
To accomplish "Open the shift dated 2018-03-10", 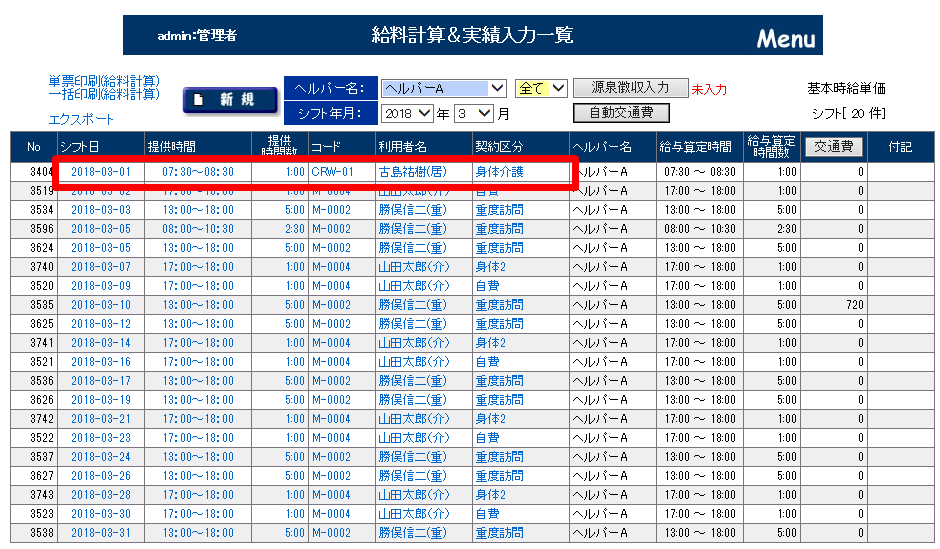I will [x=100, y=305].
